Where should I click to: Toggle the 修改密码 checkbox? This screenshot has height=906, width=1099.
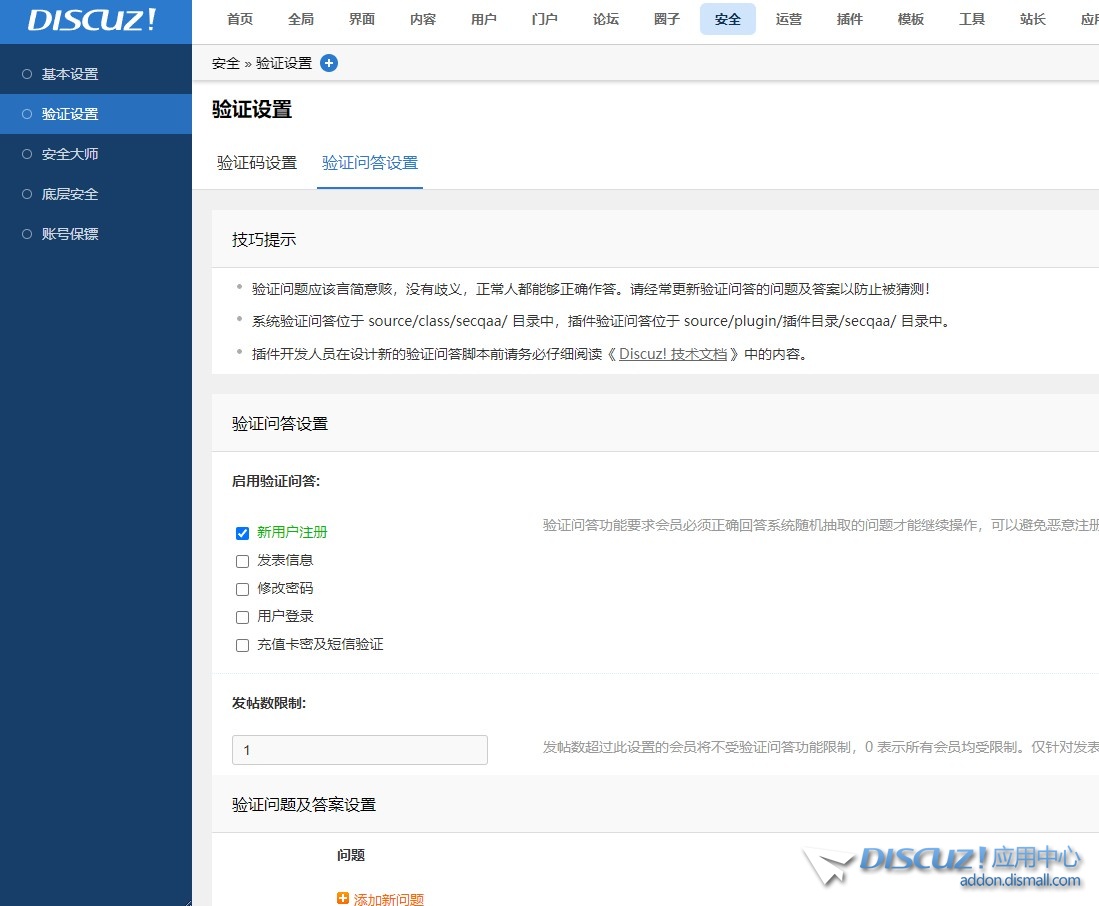coord(242,588)
